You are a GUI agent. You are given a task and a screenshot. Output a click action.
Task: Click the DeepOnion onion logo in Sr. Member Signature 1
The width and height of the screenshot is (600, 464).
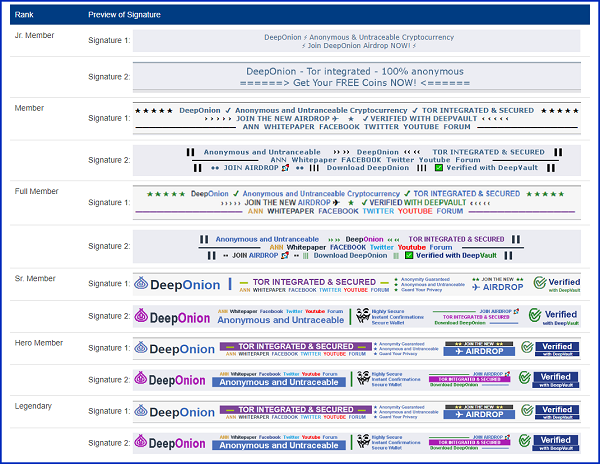[x=141, y=283]
